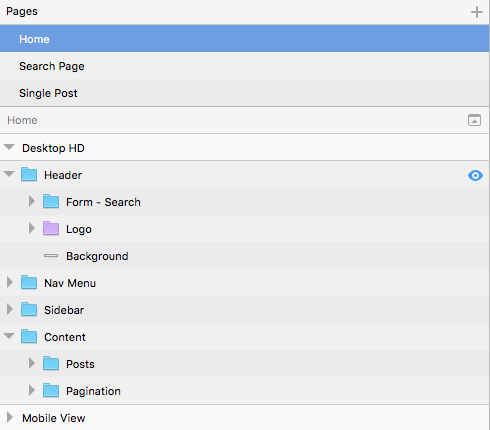The width and height of the screenshot is (490, 430).
Task: Click the Header group folder icon
Action: (29, 175)
